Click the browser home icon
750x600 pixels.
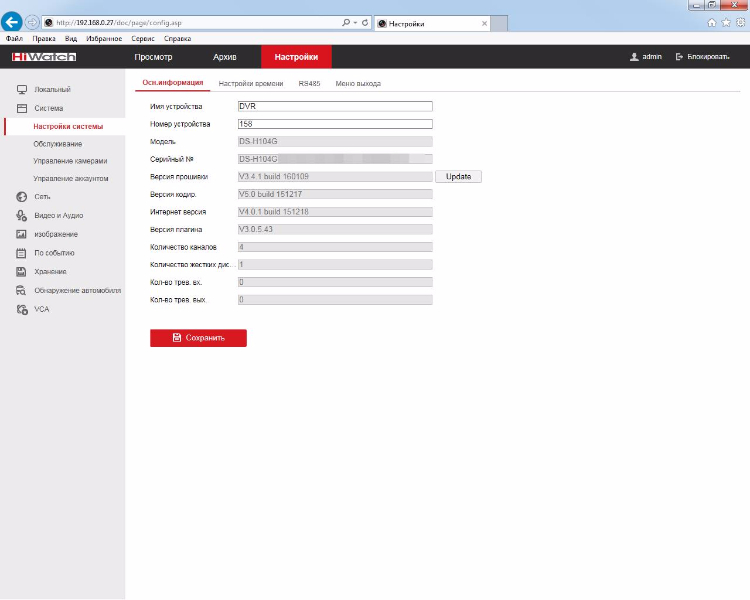click(x=712, y=22)
